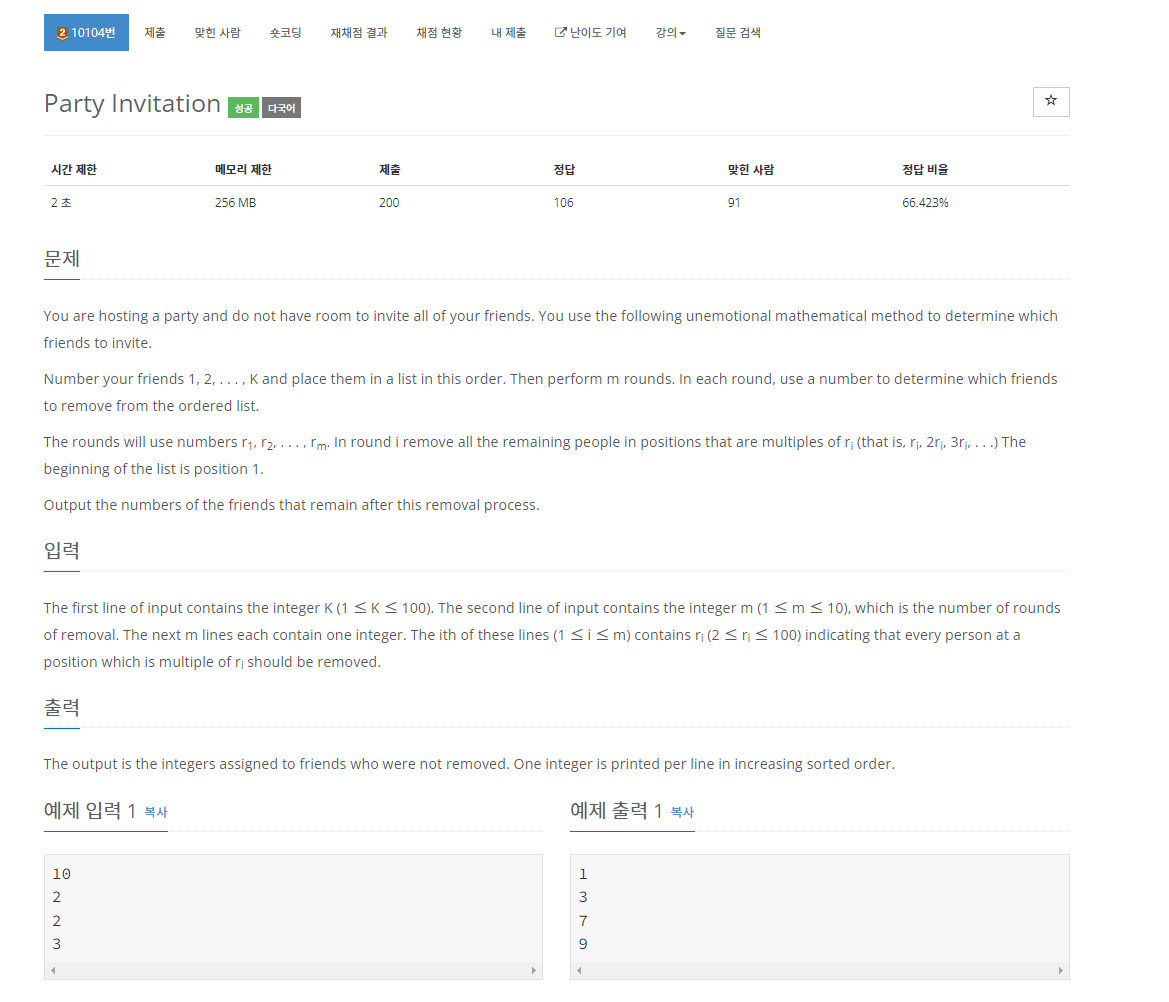Open the 재채점 결과 tab
The width and height of the screenshot is (1169, 1002).
(359, 33)
